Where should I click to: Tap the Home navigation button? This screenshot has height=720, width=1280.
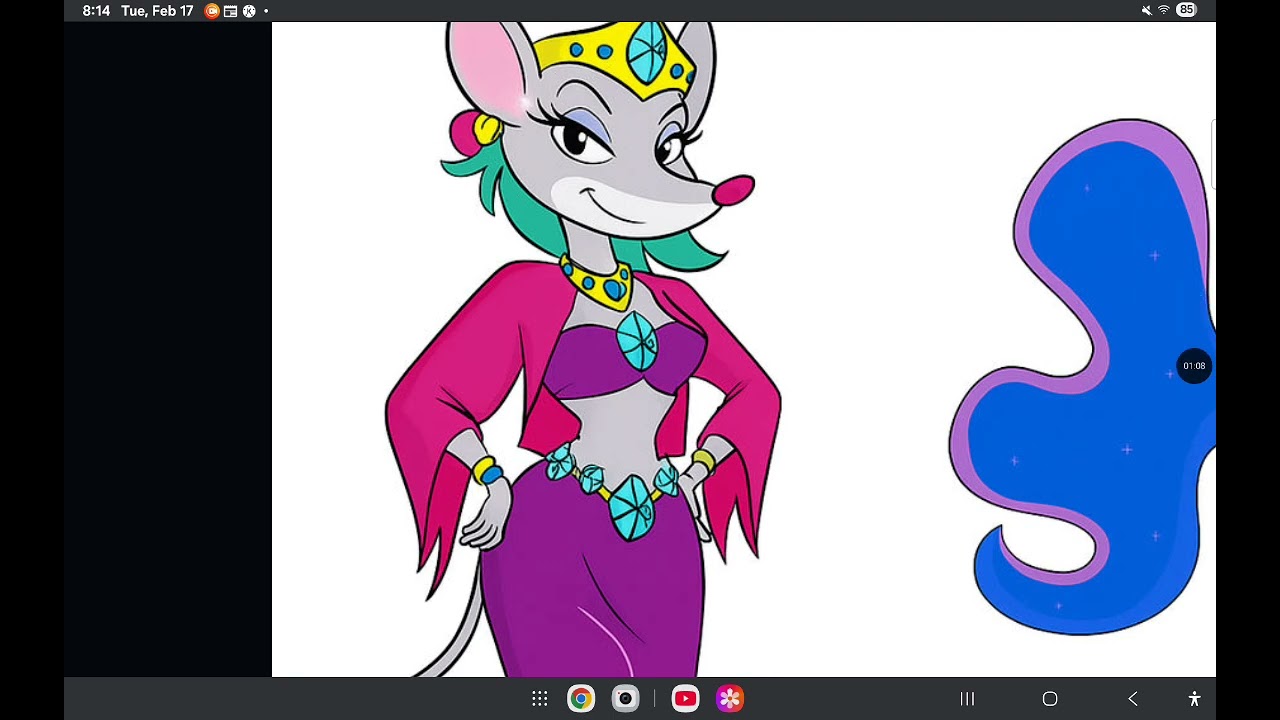click(x=1050, y=699)
